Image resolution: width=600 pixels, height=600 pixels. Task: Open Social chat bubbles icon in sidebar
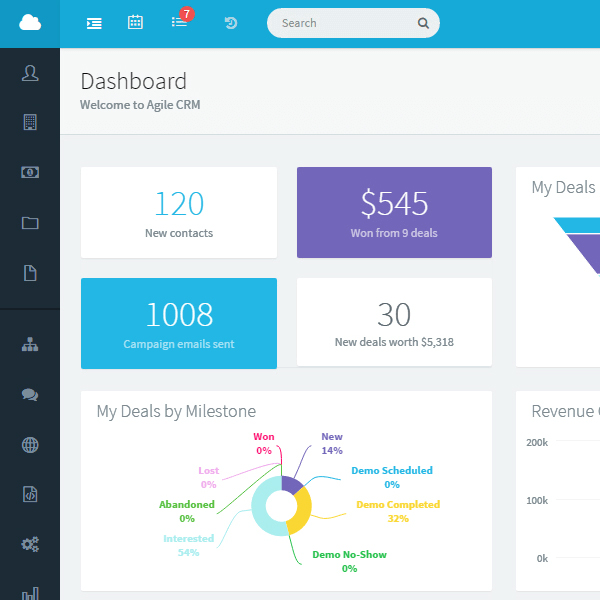(x=30, y=395)
